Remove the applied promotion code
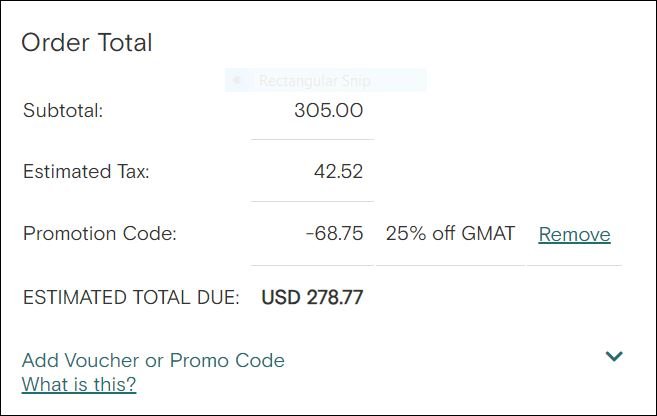Image resolution: width=657 pixels, height=416 pixels. pyautogui.click(x=574, y=234)
